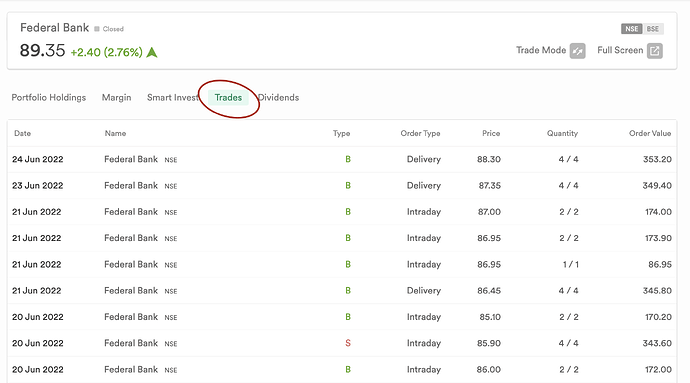Open the Full Screen icon

[654, 51]
